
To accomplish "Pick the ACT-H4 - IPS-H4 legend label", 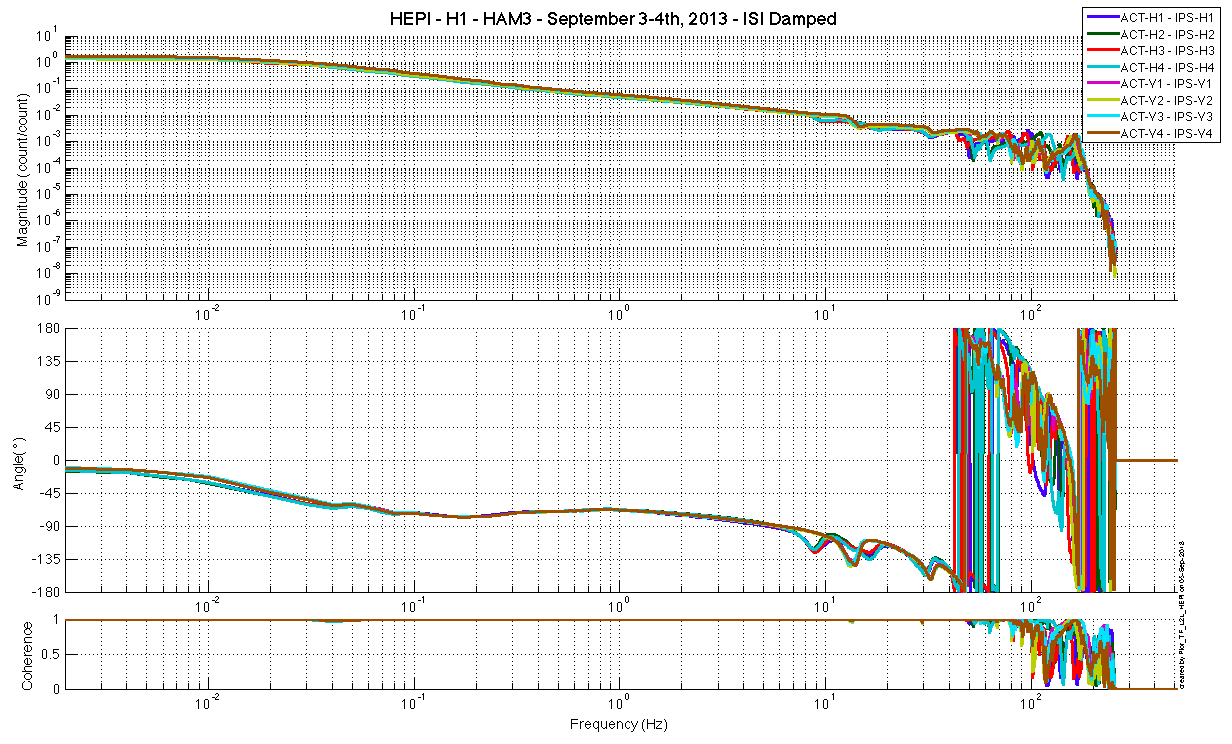I will click(1167, 67).
